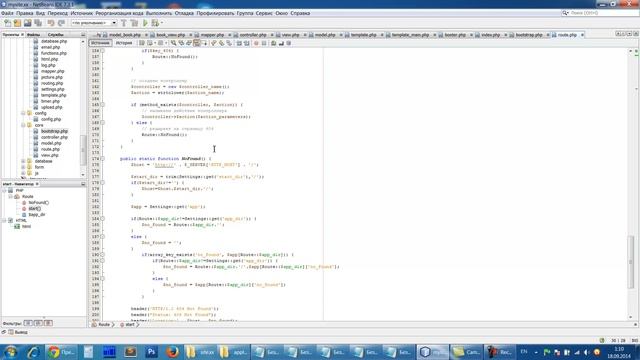Switch to the Файлы panel tab
The height and width of the screenshot is (360, 640).
[x=33, y=35]
